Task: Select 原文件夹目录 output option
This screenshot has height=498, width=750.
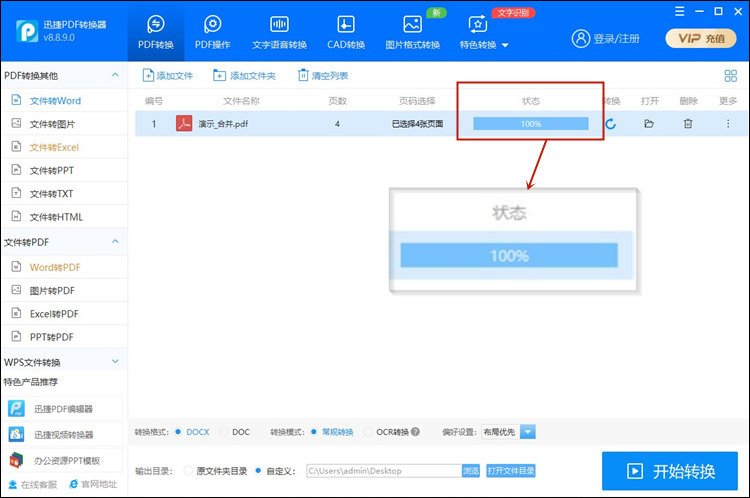Action: coord(216,471)
